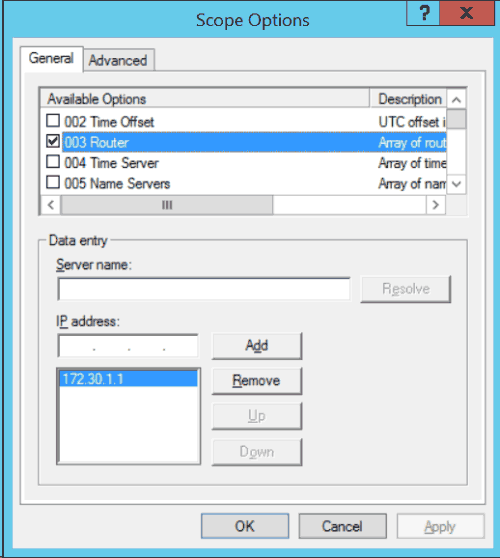Click the horizontal scroll left arrow

pyautogui.click(x=51, y=205)
